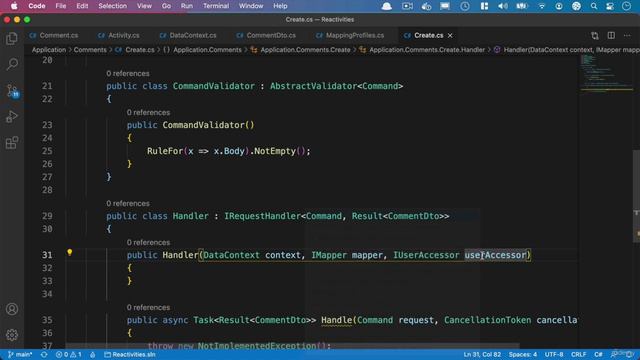
Task: Click synchronize changes icon in status bar
Action: tap(44, 355)
